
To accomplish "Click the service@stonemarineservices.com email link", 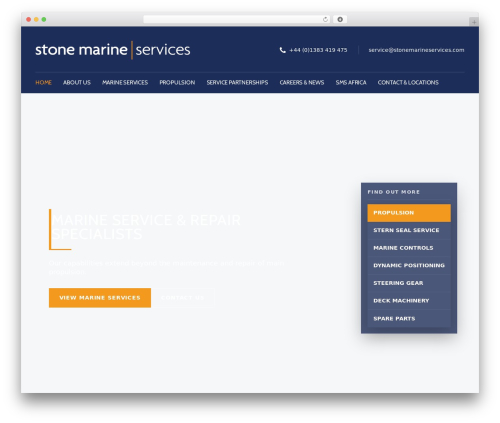I will [416, 50].
